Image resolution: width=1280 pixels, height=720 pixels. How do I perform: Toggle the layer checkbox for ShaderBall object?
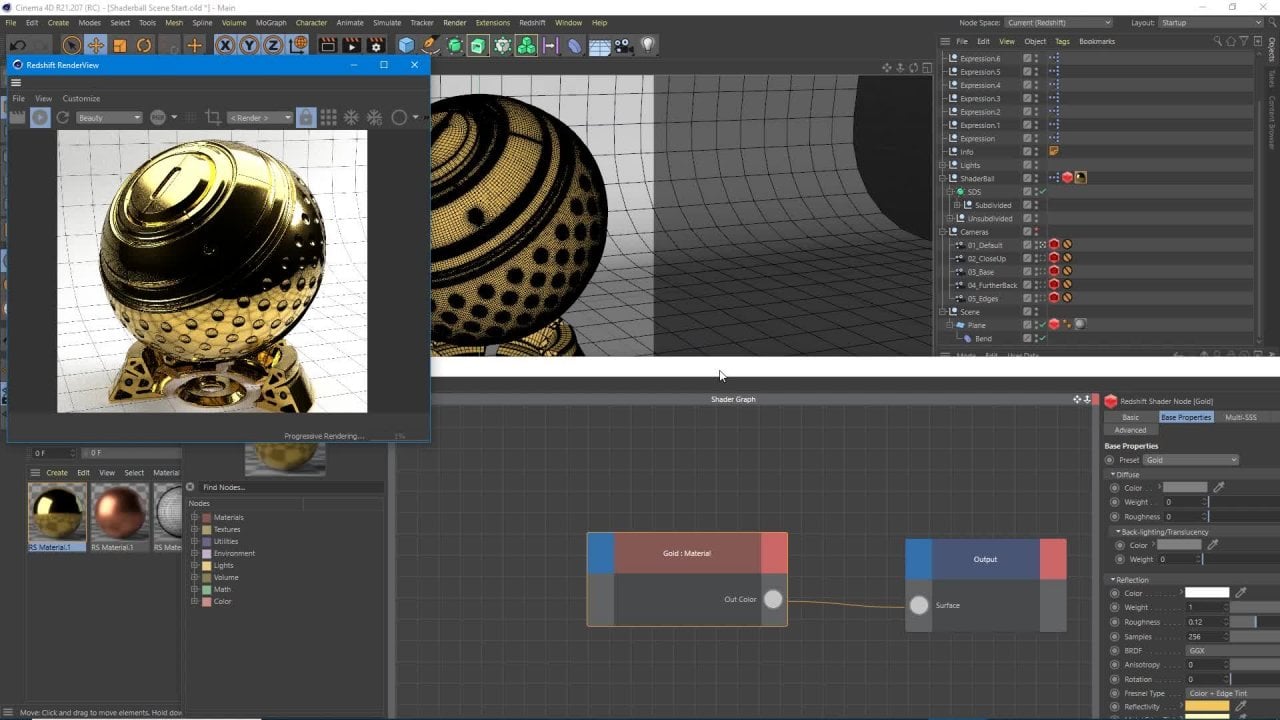[x=1027, y=178]
